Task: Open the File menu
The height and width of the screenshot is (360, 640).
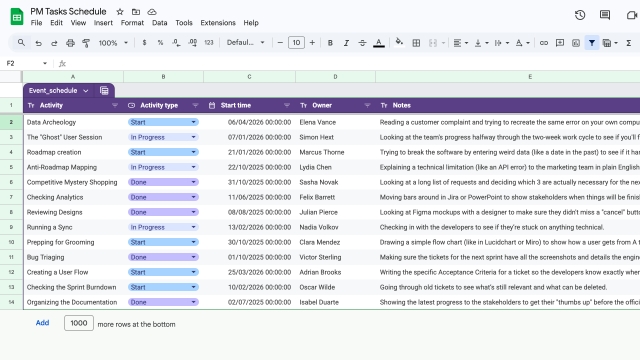Action: pos(36,23)
